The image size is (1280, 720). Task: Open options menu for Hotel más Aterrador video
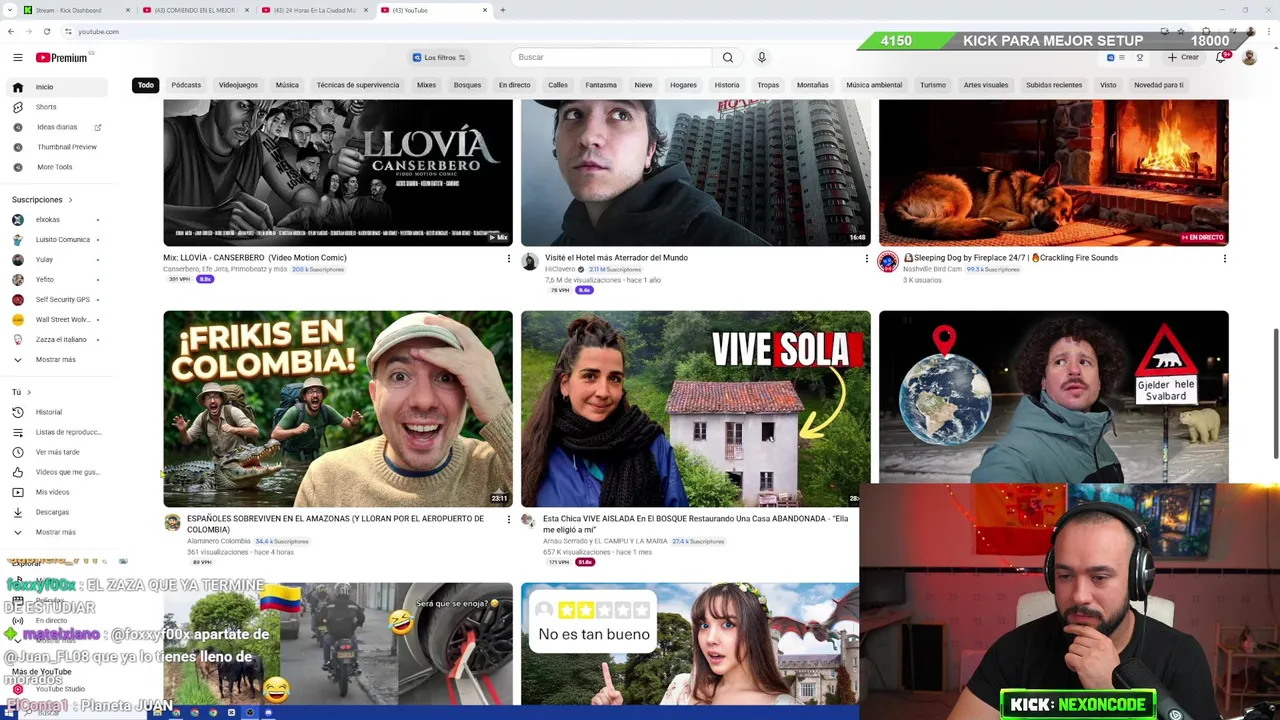click(866, 259)
